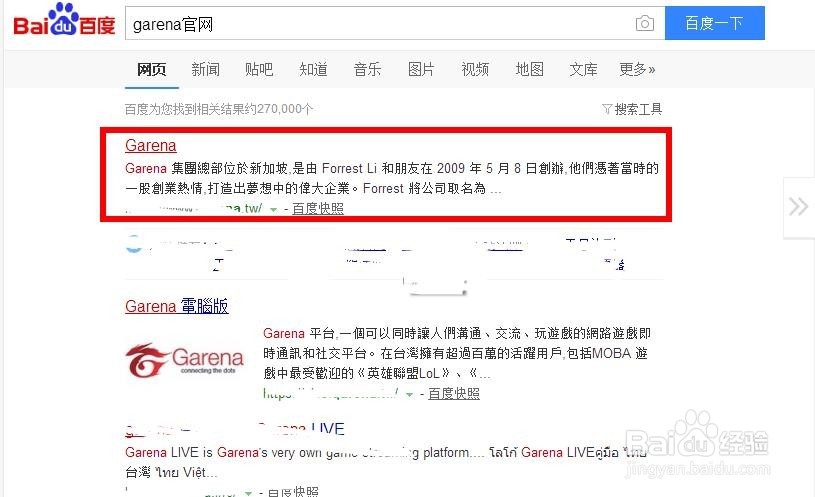This screenshot has height=497, width=815.
Task: Go to the 地图 tab
Action: pos(530,69)
